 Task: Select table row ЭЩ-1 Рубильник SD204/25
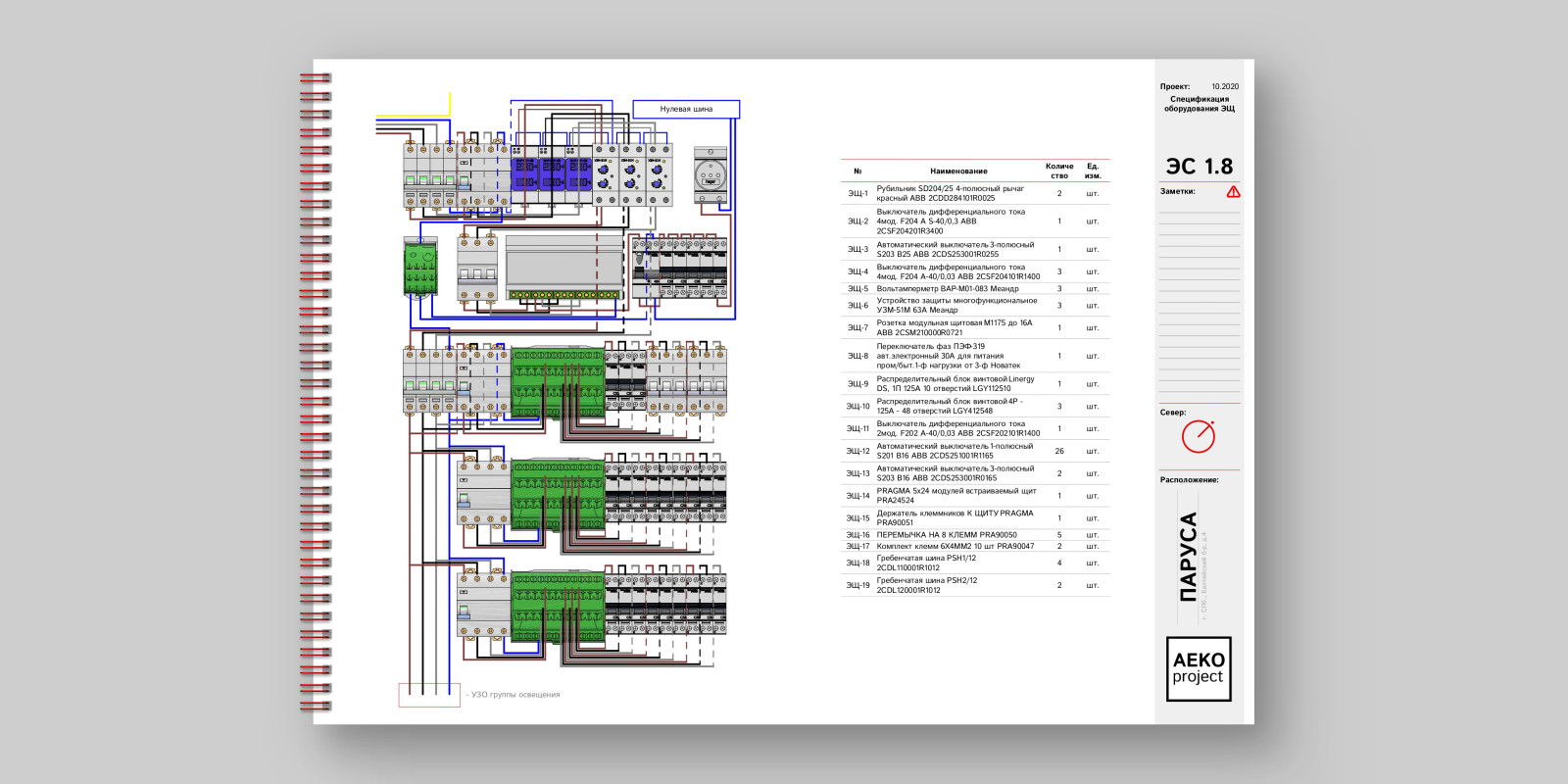974,193
